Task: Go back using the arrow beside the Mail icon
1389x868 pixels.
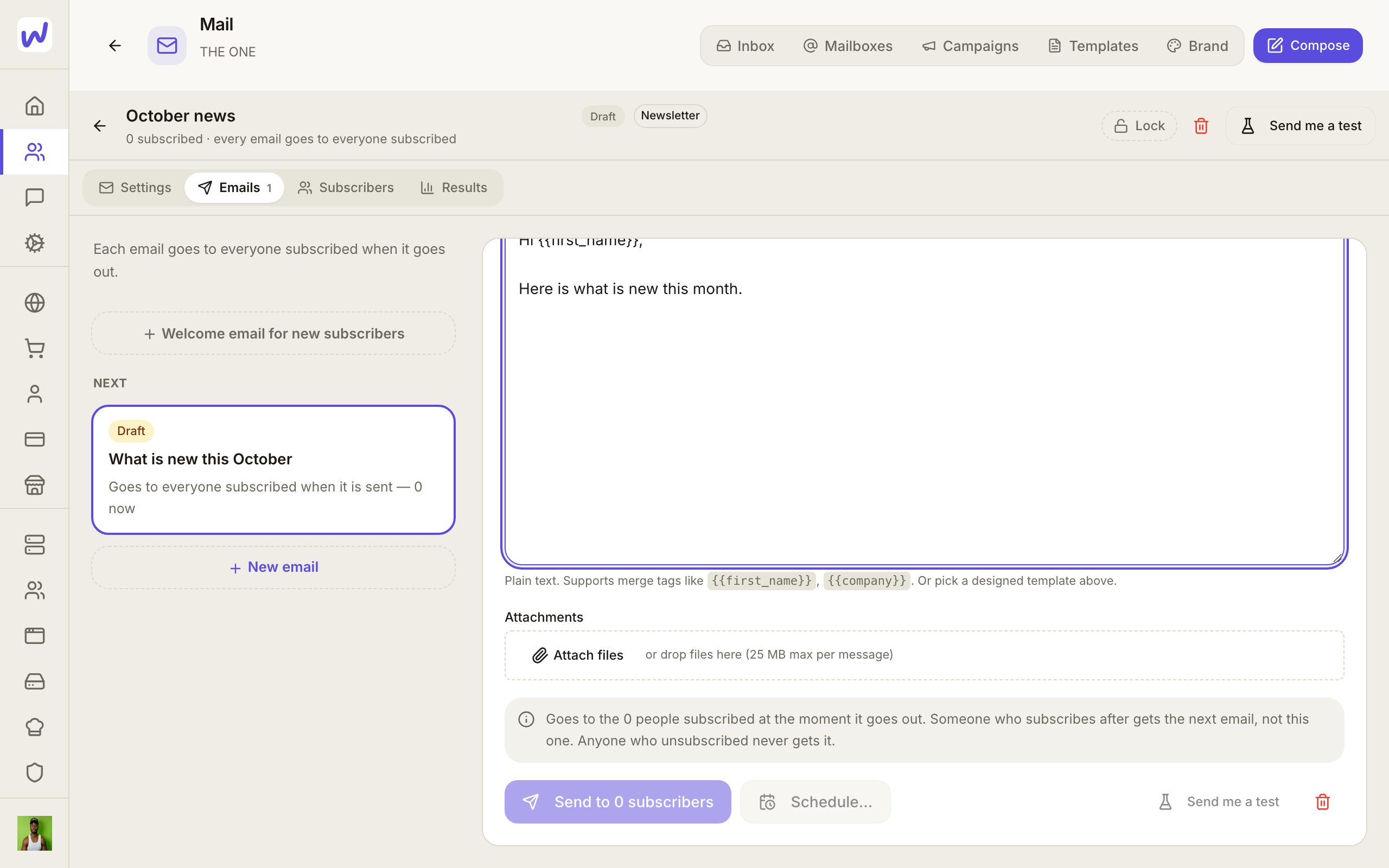Action: pyautogui.click(x=115, y=46)
